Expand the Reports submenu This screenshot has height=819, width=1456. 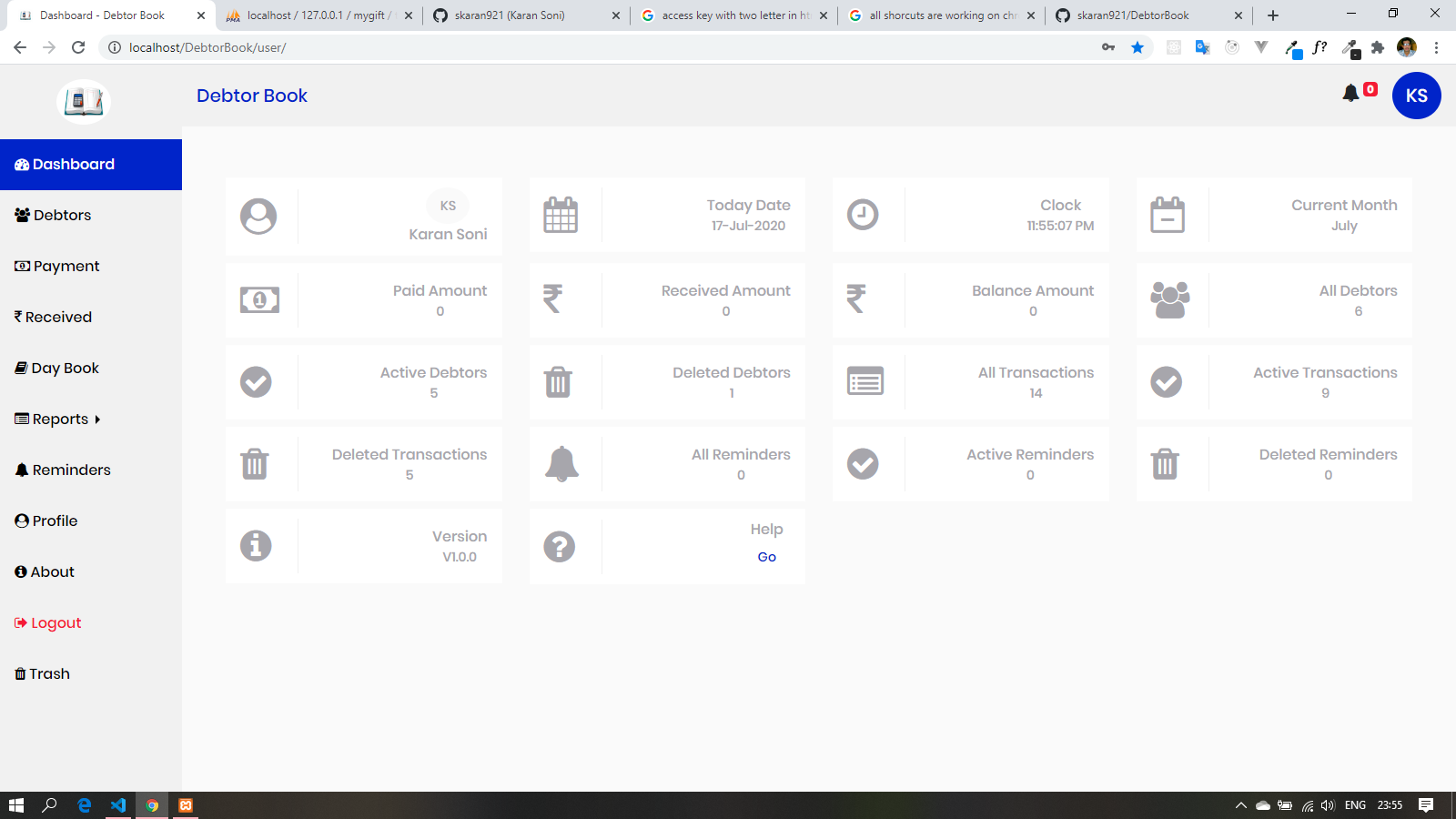click(58, 420)
